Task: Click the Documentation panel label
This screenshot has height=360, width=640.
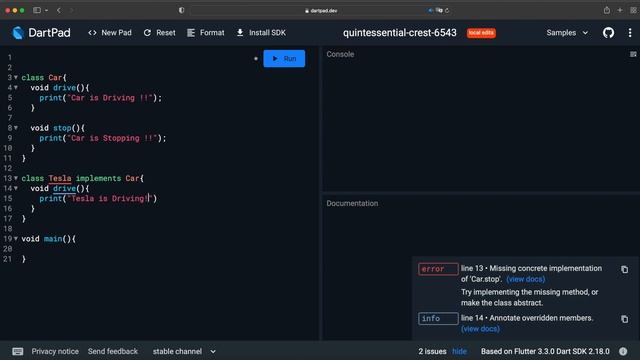Action: point(352,203)
